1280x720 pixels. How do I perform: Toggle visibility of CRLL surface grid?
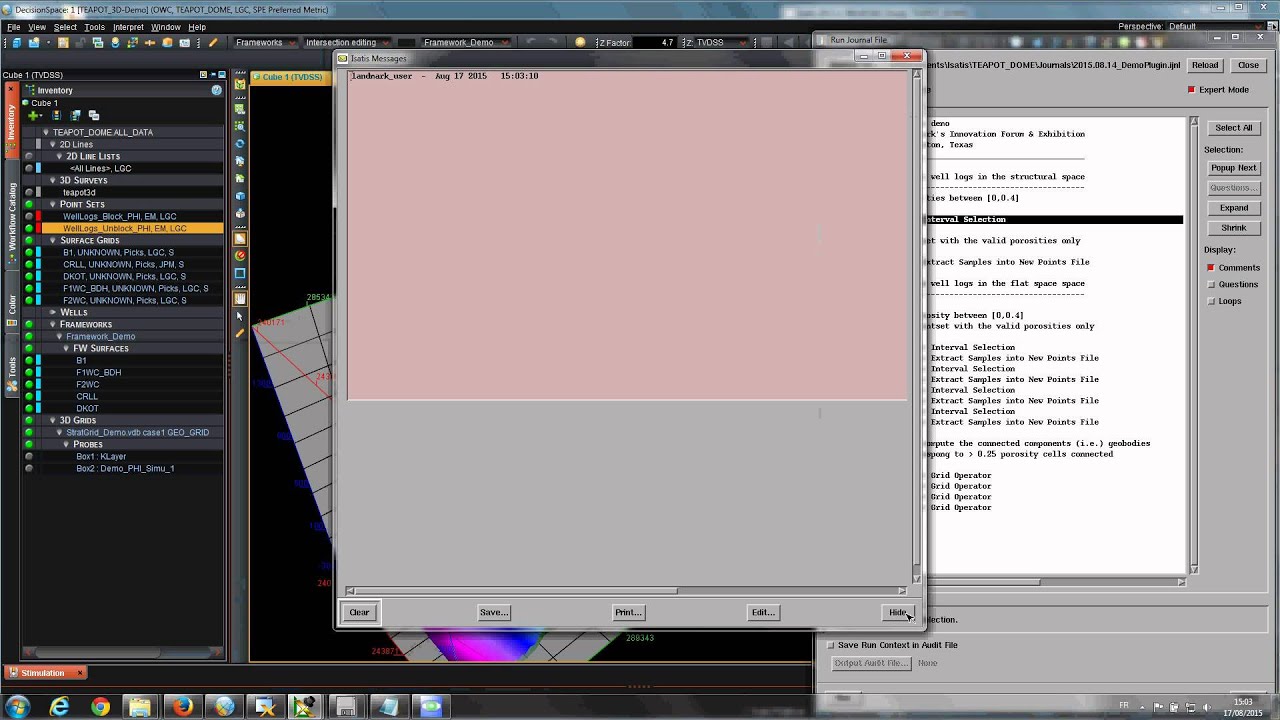tap(29, 264)
